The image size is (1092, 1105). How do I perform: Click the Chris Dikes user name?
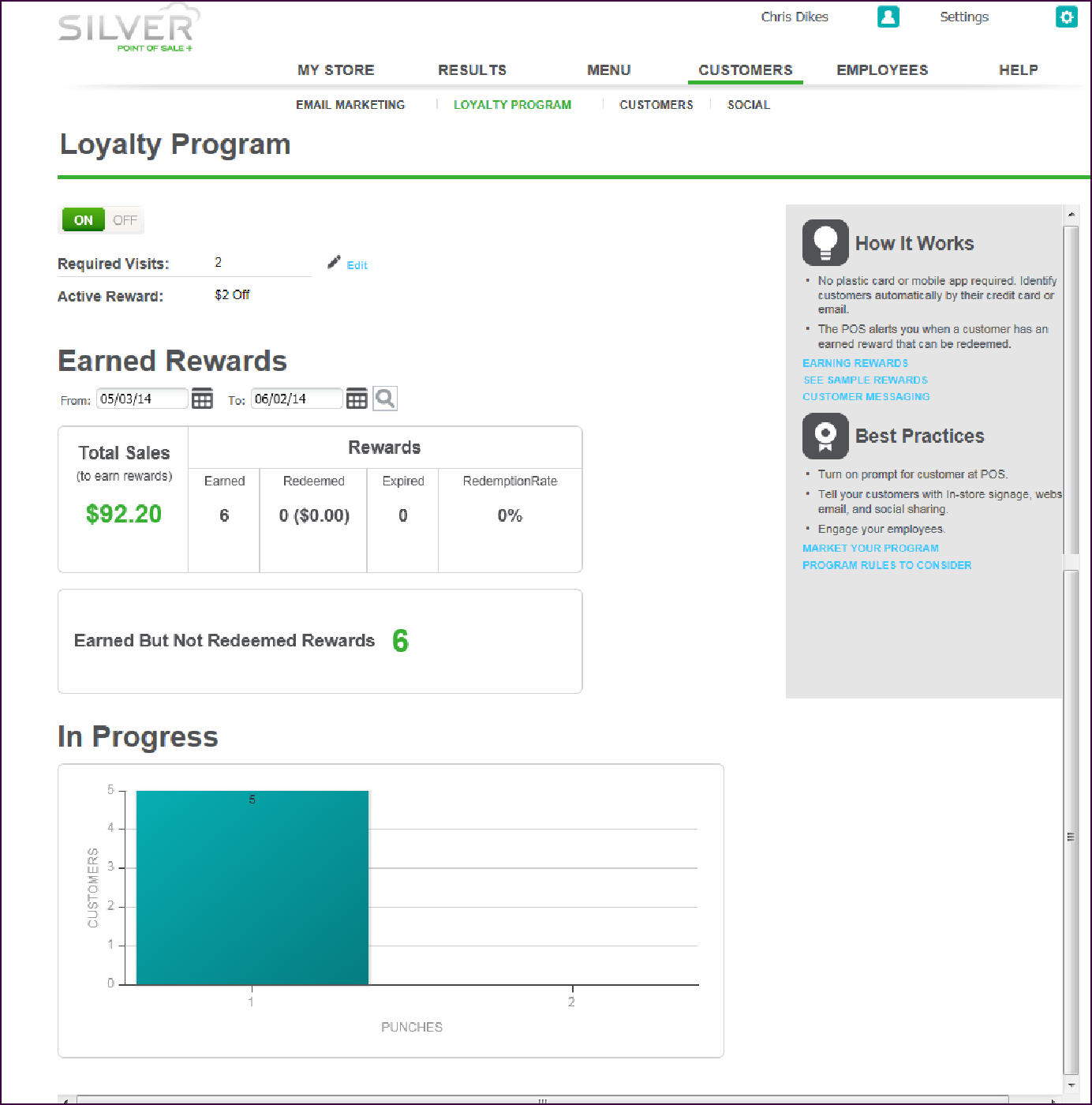[795, 17]
